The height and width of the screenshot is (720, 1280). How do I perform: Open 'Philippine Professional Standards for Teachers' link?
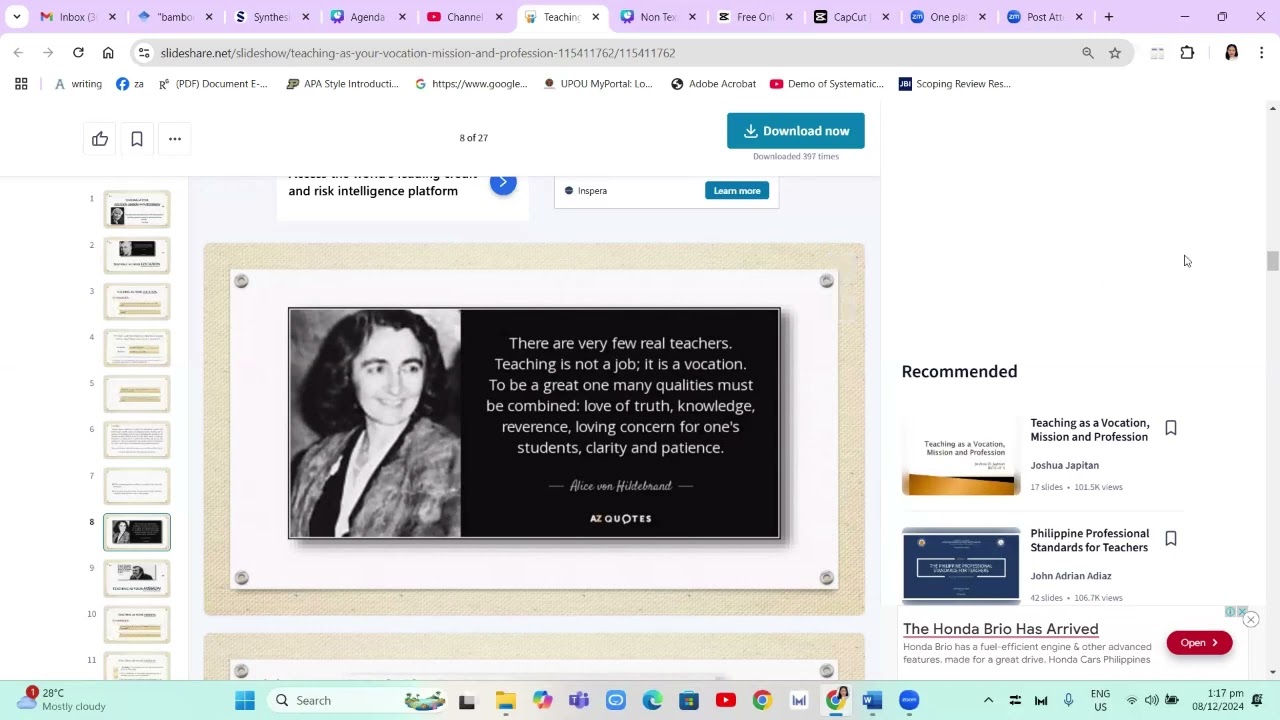point(1090,541)
